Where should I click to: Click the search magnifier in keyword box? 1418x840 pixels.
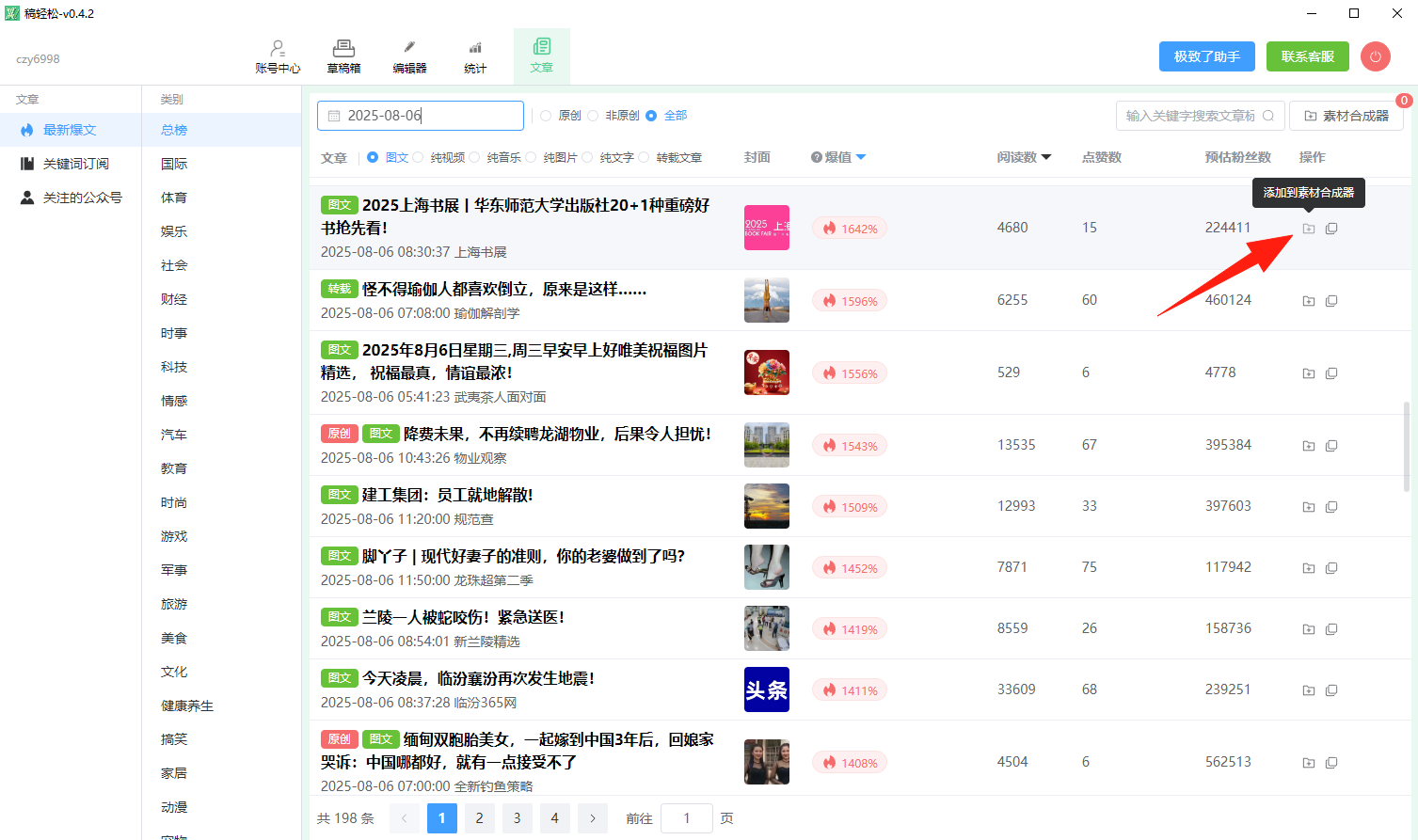[x=1268, y=116]
